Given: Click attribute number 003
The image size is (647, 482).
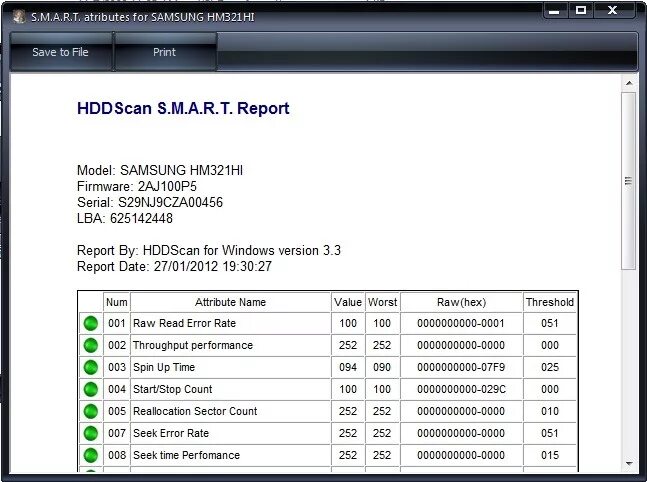Looking at the screenshot, I should (117, 367).
